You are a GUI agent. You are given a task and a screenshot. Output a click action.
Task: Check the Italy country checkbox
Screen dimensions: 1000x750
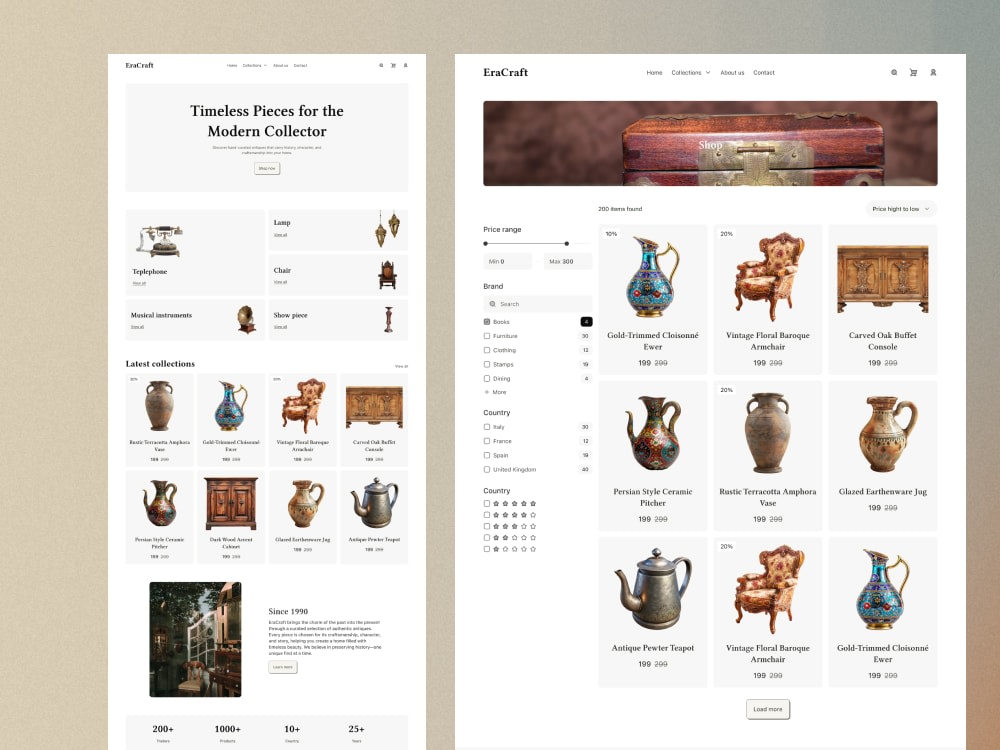tap(487, 427)
